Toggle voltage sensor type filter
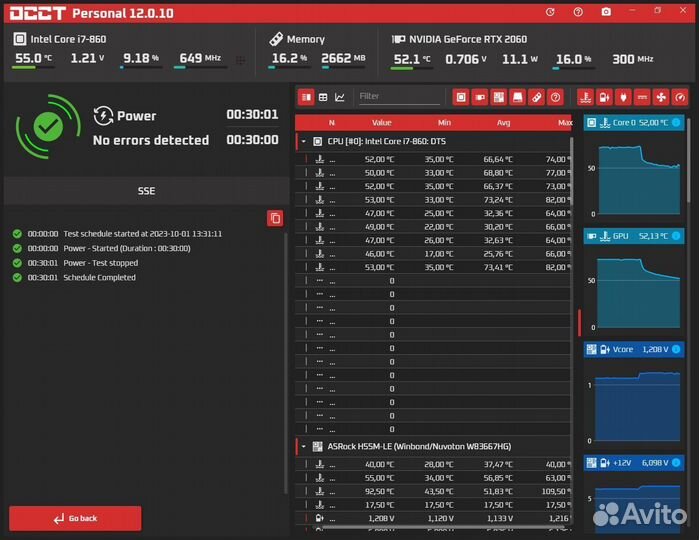 coord(604,97)
